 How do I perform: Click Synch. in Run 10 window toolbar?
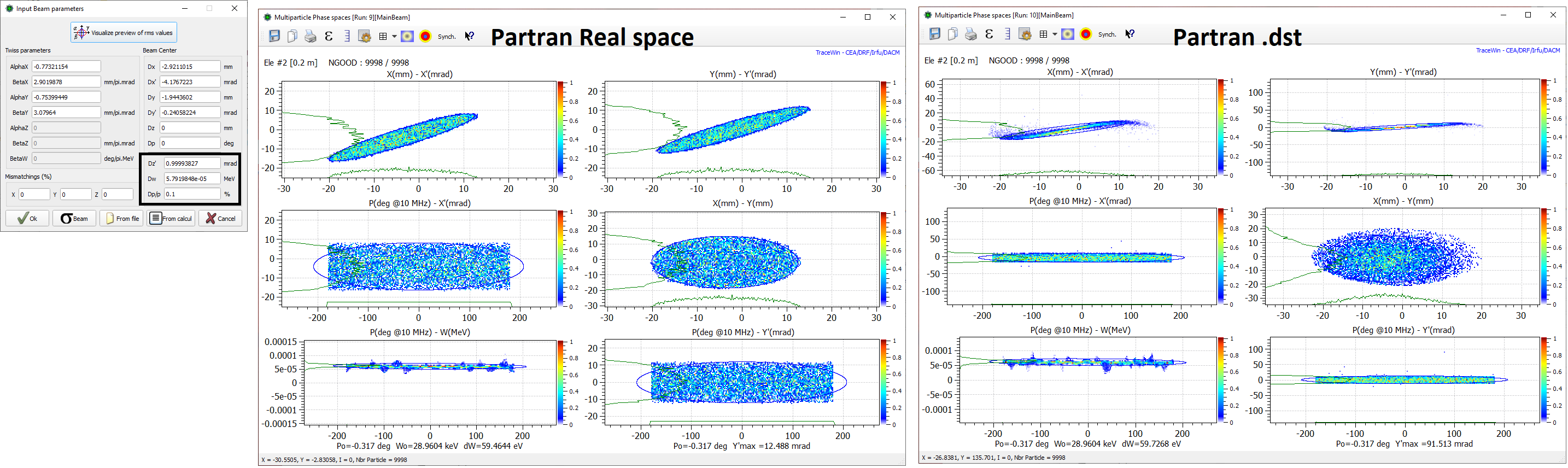pos(1107,34)
